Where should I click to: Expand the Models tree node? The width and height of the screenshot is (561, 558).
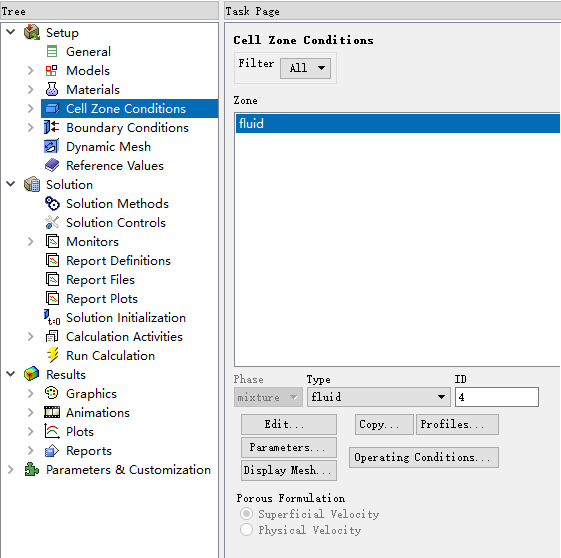(31, 70)
